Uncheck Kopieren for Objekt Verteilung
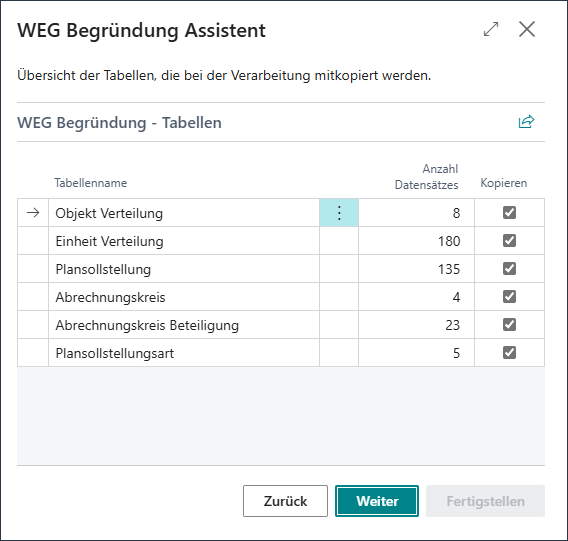The width and height of the screenshot is (568, 541). 509,212
